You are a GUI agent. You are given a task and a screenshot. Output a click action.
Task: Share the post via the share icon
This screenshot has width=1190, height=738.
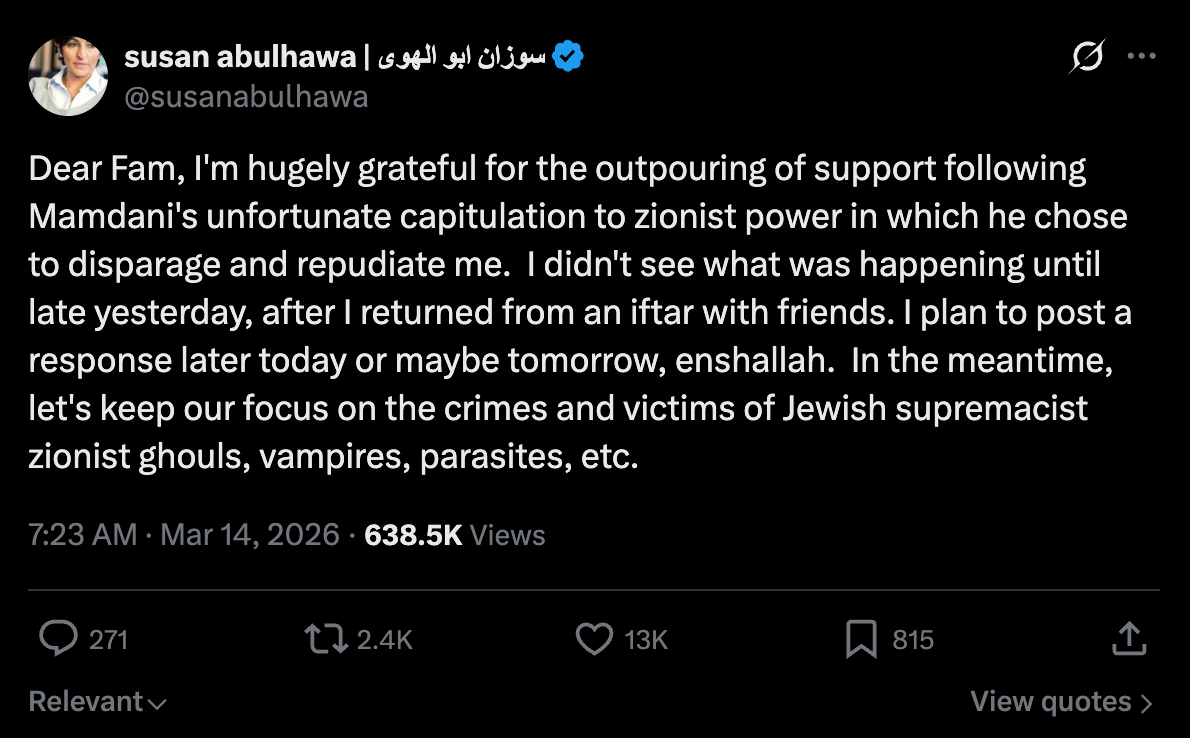click(x=1127, y=639)
